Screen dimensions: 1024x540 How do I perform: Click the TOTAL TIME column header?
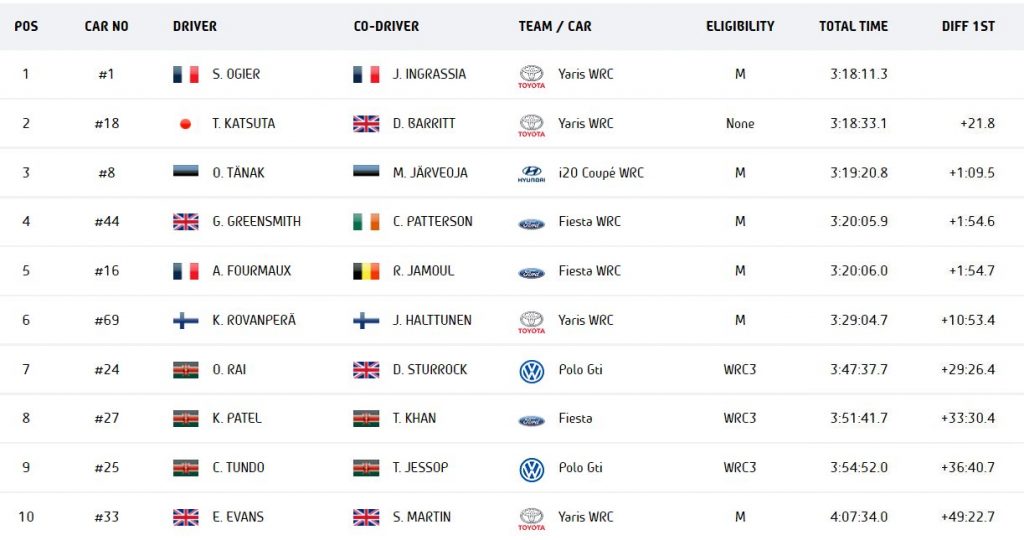(854, 26)
